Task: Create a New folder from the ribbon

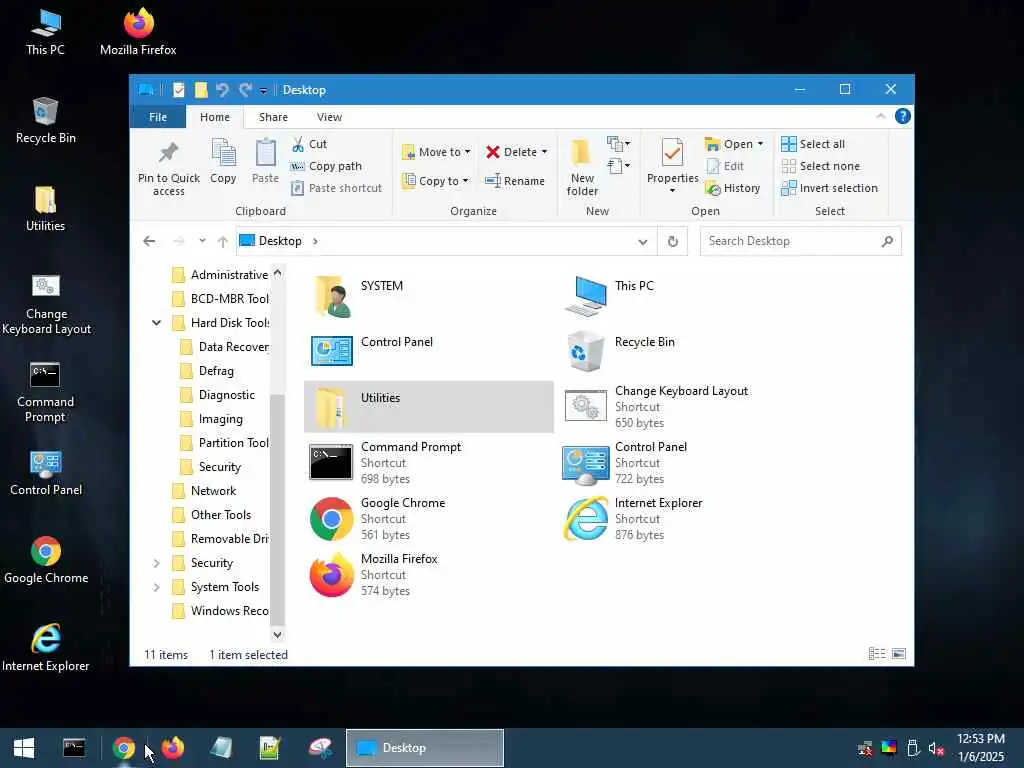Action: (x=582, y=168)
